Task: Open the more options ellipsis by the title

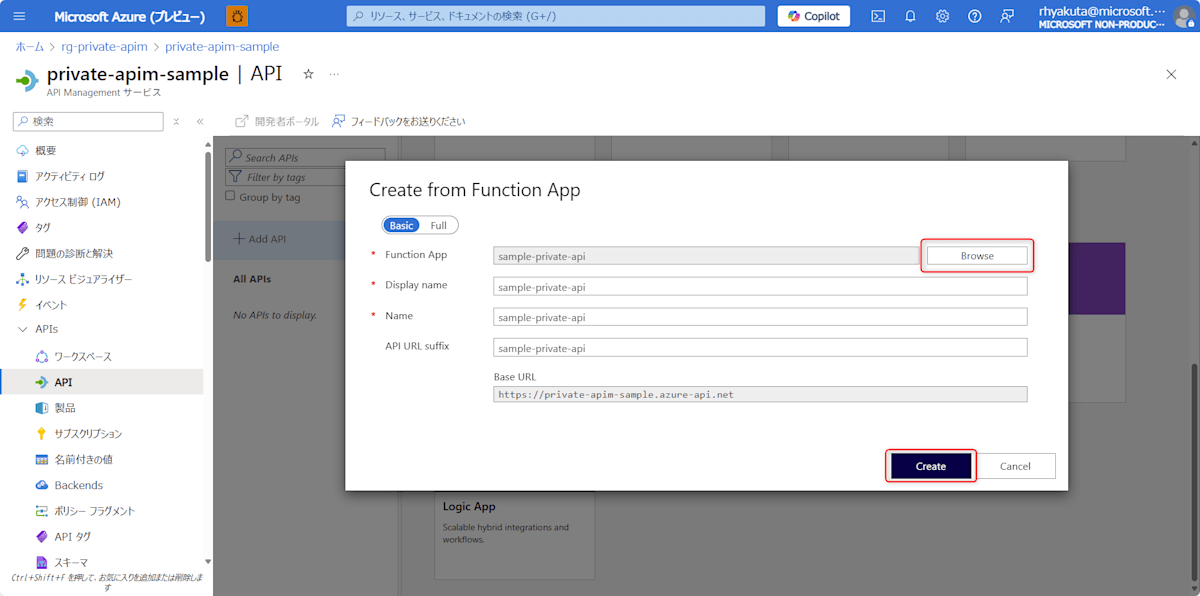Action: pos(334,74)
